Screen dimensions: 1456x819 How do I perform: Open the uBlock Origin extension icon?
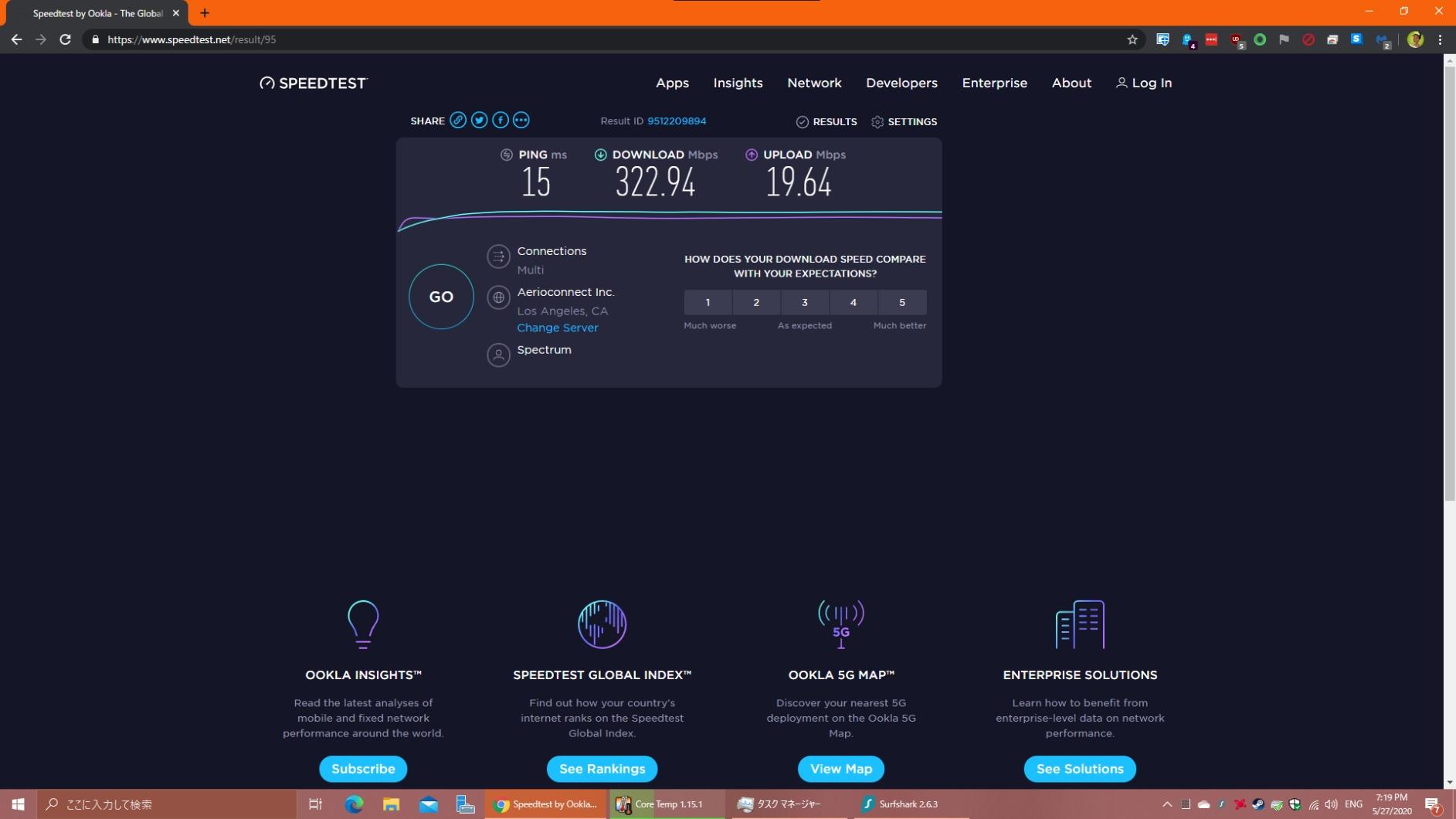pyautogui.click(x=1236, y=39)
